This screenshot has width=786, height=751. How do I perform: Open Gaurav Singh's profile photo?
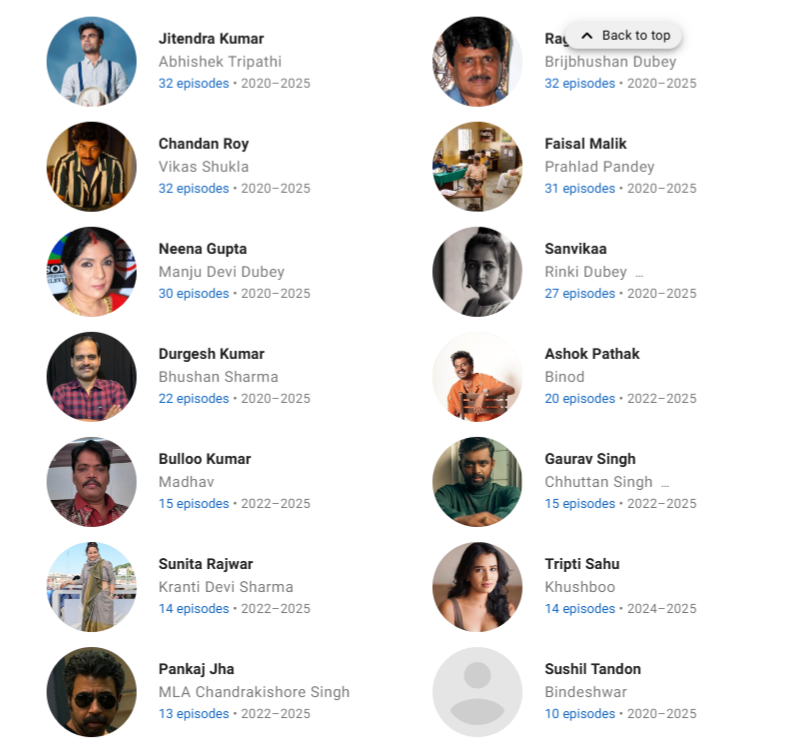tap(477, 482)
